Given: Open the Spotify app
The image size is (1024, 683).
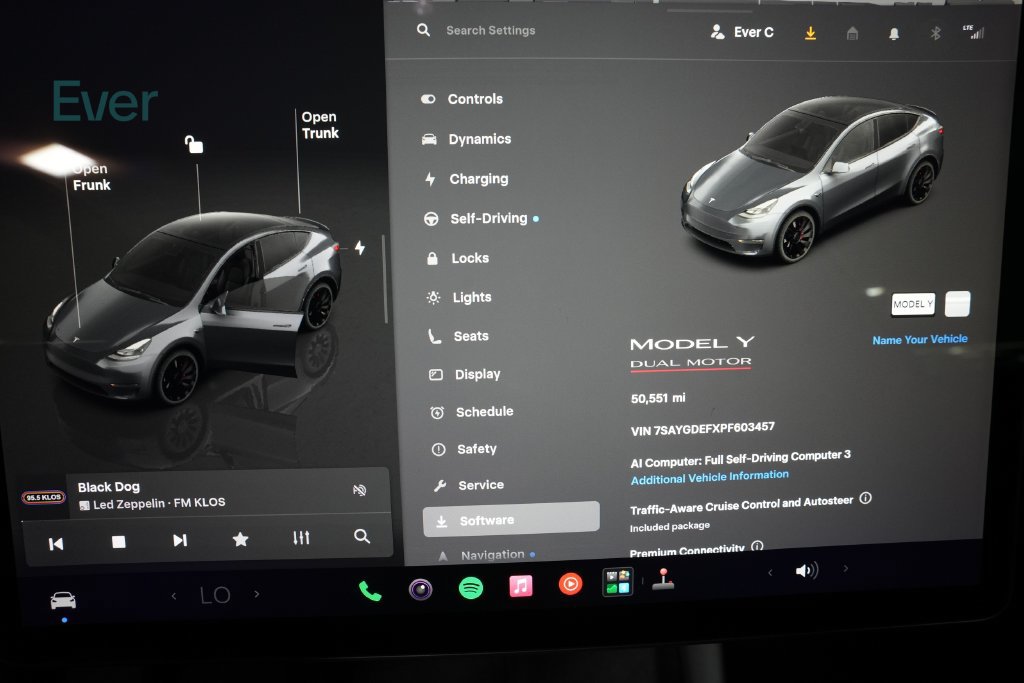Looking at the screenshot, I should [x=471, y=588].
